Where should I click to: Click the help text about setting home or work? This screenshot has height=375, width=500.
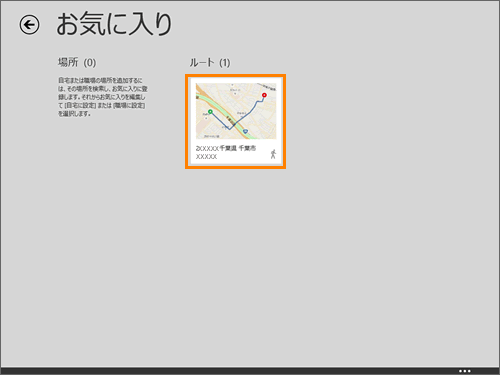(x=103, y=97)
